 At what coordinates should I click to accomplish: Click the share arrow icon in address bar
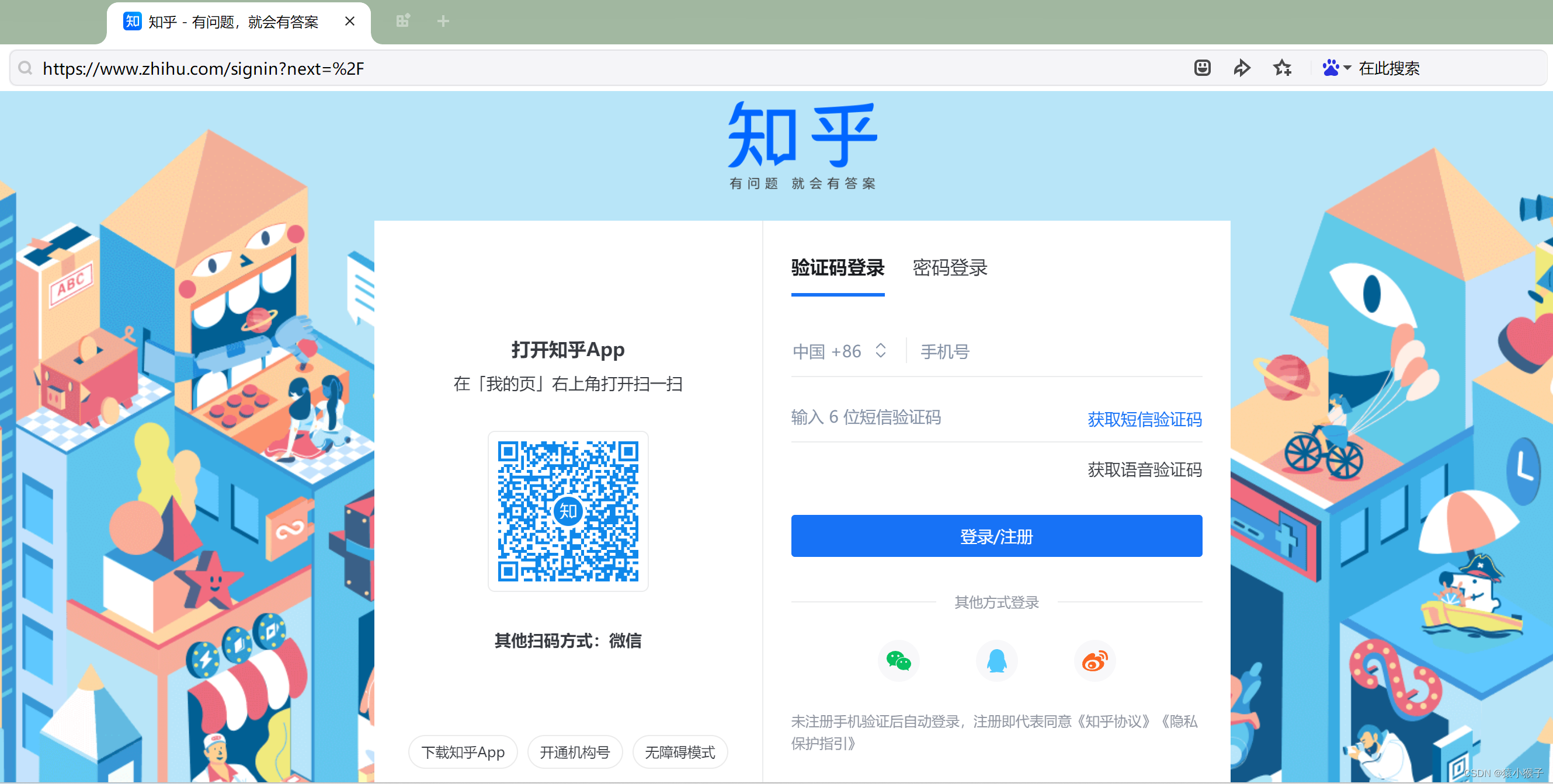(x=1241, y=68)
